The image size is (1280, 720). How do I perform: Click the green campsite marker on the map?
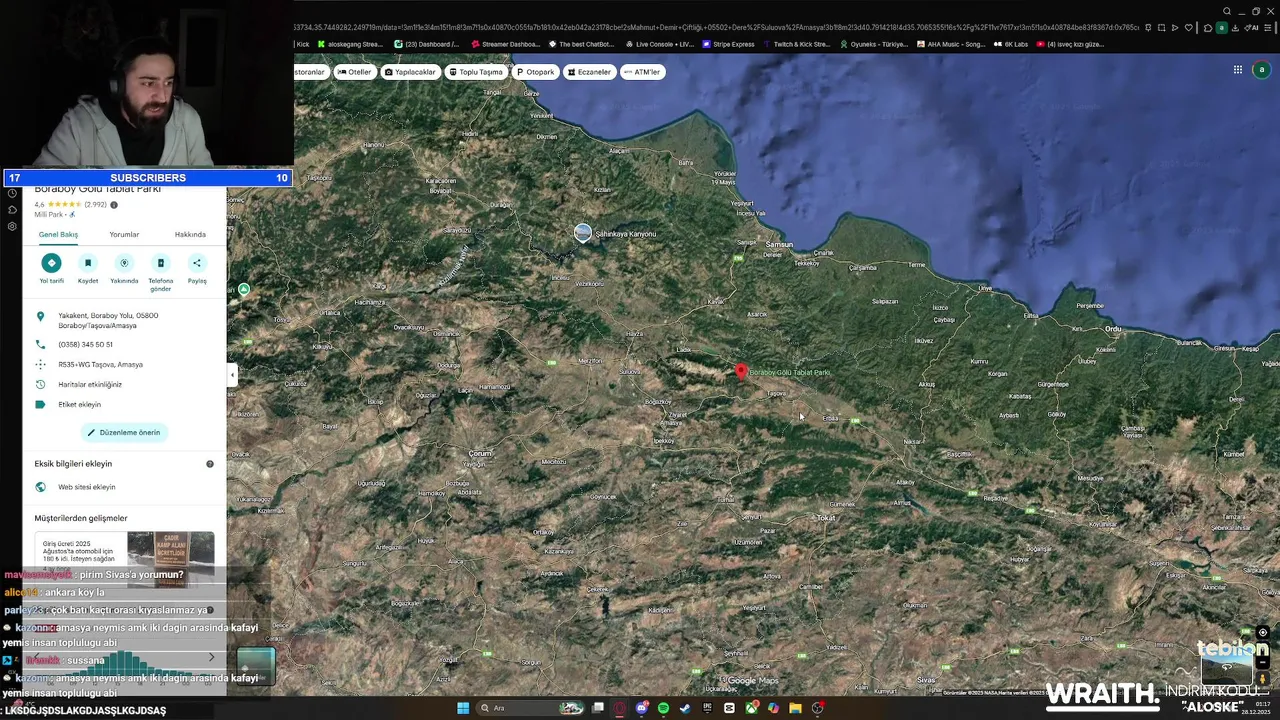click(243, 289)
